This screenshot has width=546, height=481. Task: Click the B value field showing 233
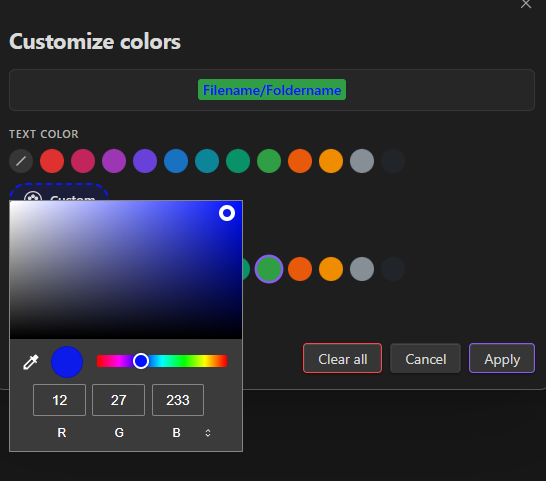(178, 400)
